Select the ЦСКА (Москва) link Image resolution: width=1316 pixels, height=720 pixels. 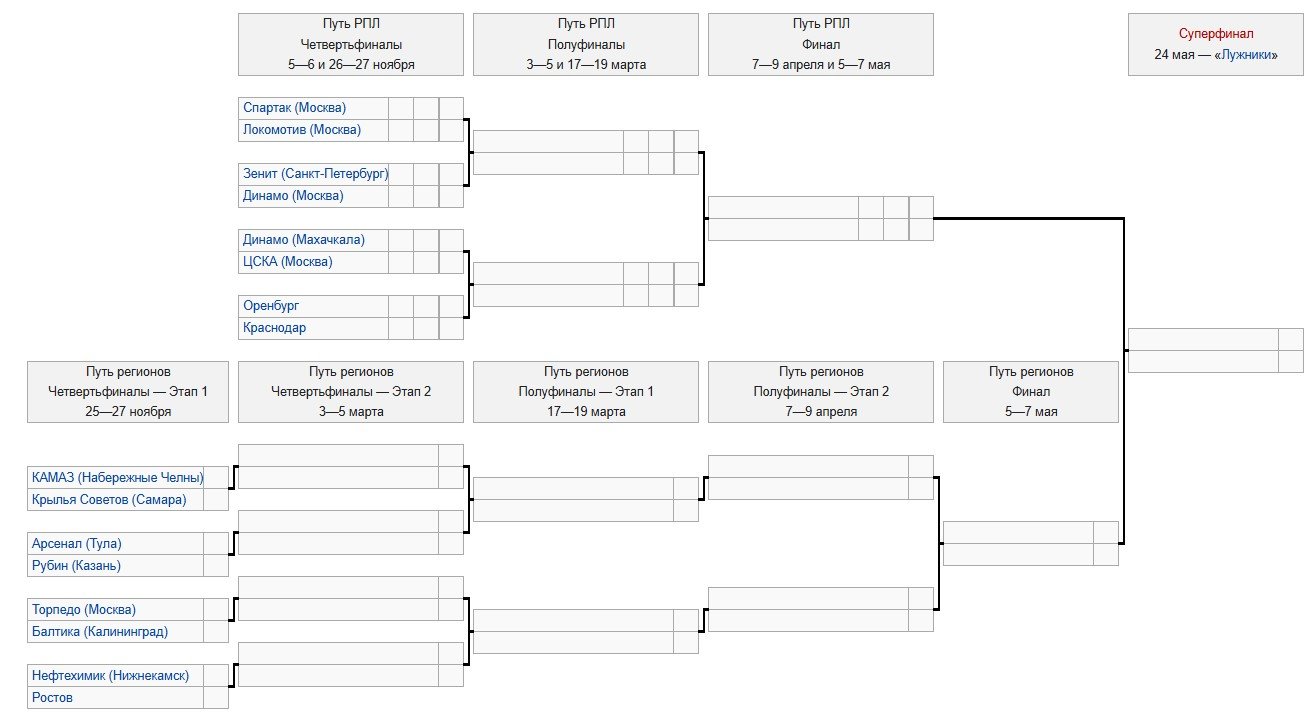(287, 262)
